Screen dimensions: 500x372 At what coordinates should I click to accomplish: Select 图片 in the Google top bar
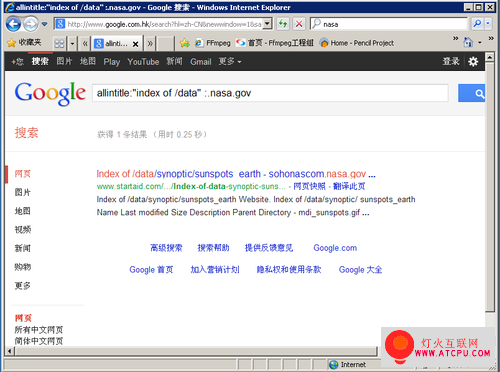(x=64, y=62)
